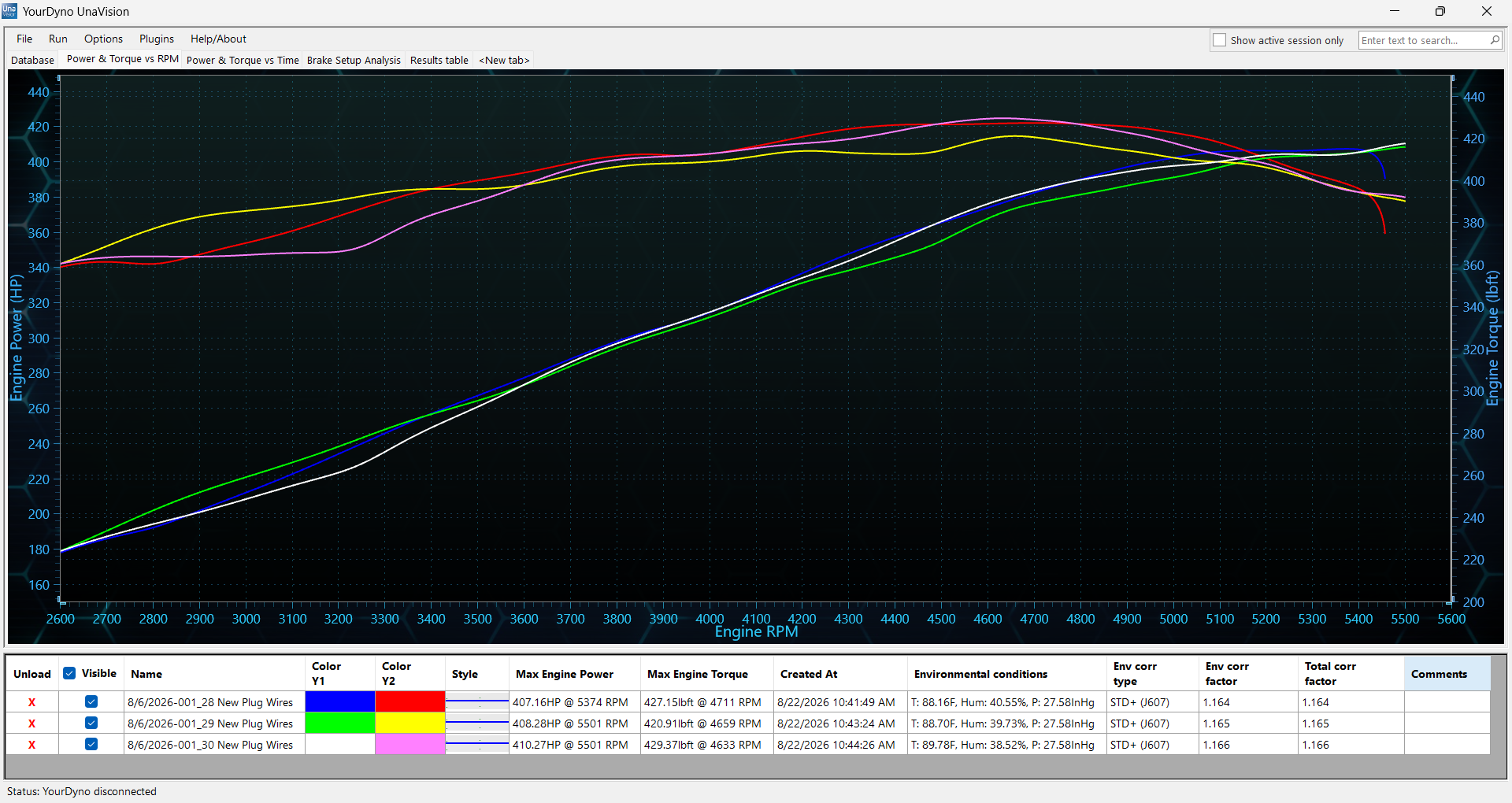This screenshot has width=1512, height=803.
Task: Click the status bar YourDyno disconnected text
Action: (x=82, y=791)
